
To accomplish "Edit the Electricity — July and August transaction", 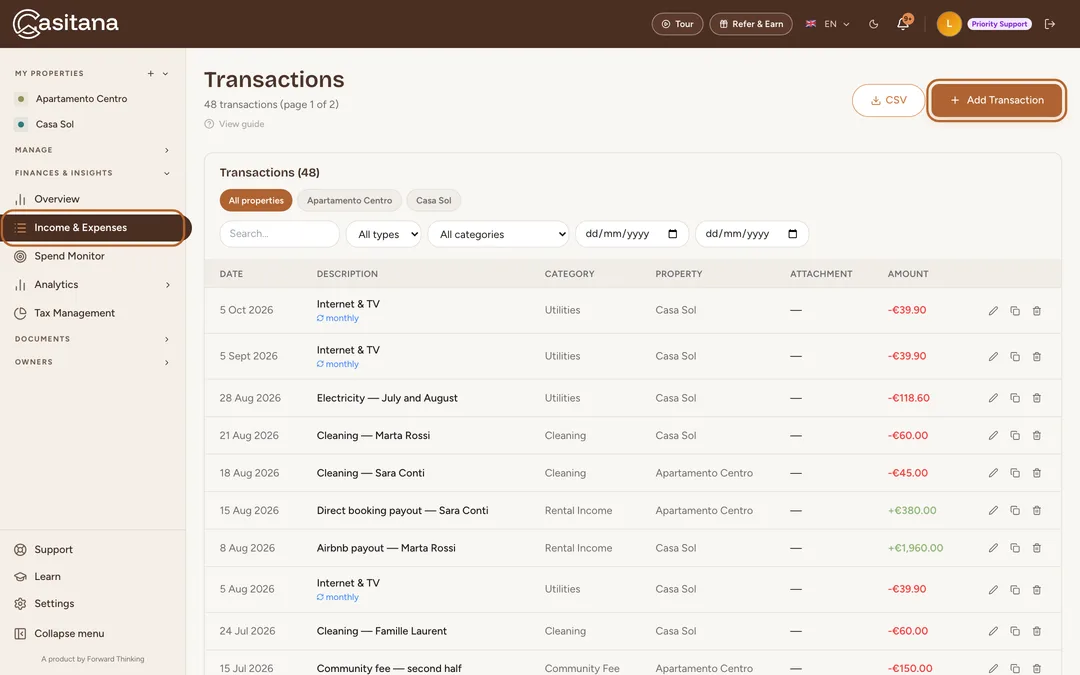I will pyautogui.click(x=993, y=398).
